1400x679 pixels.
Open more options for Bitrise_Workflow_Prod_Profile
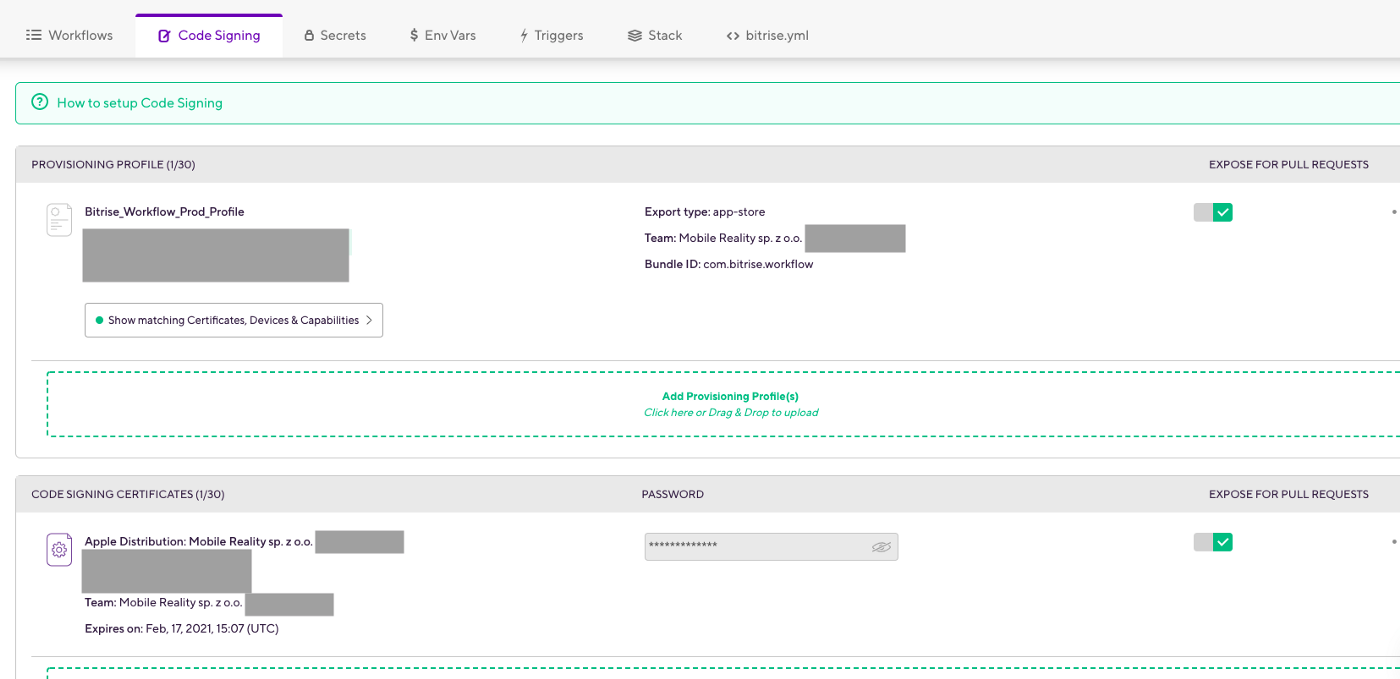click(1394, 212)
